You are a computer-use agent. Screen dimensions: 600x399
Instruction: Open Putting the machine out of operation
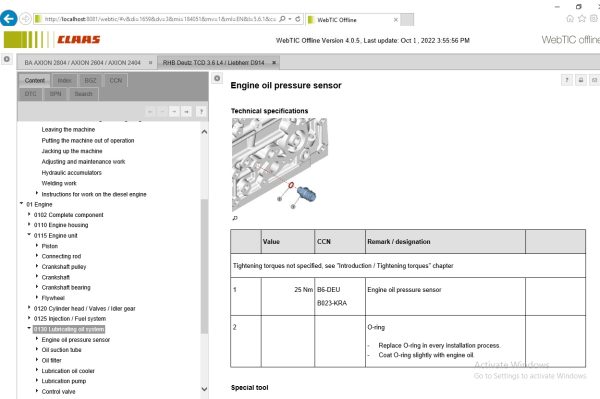[x=88, y=140]
